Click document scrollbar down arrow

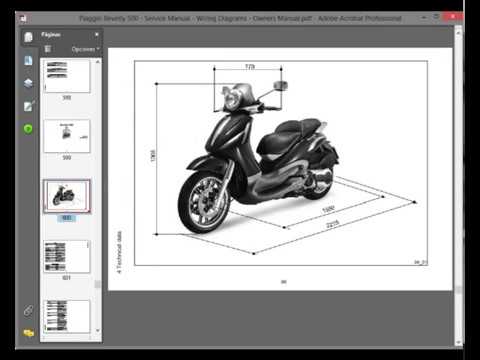pos(458,342)
